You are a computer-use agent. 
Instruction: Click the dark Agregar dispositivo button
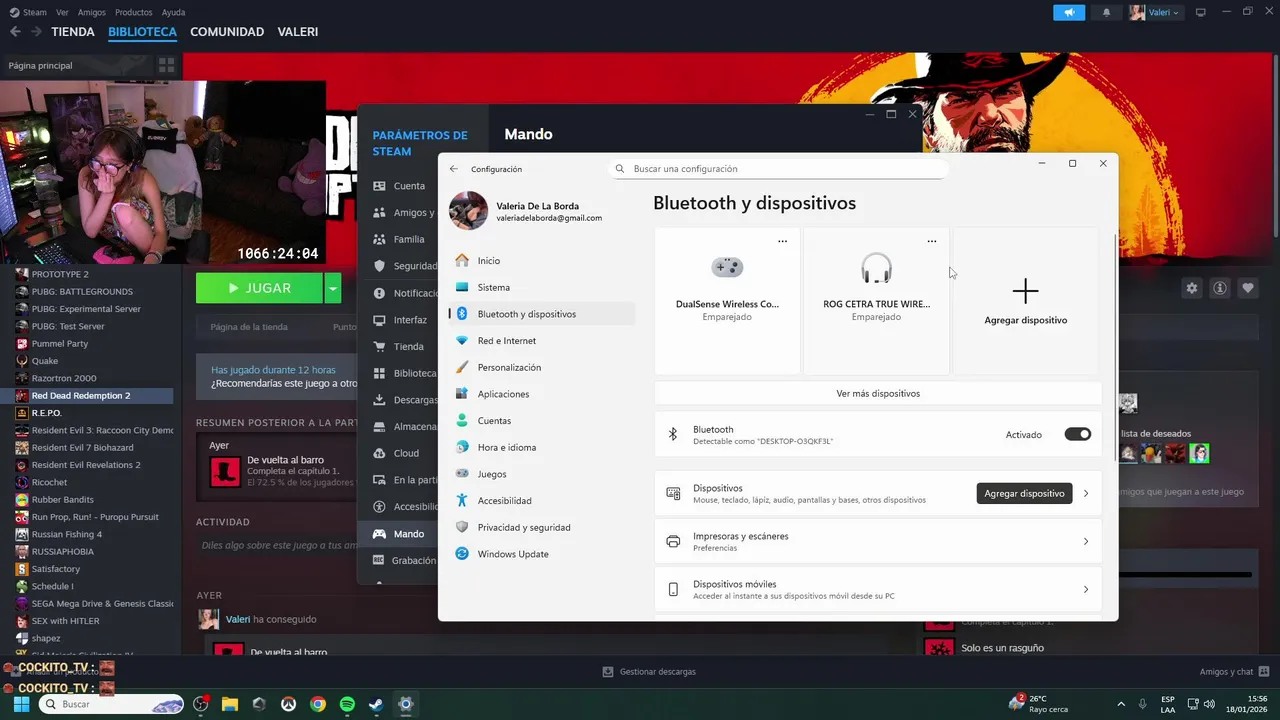point(1024,493)
